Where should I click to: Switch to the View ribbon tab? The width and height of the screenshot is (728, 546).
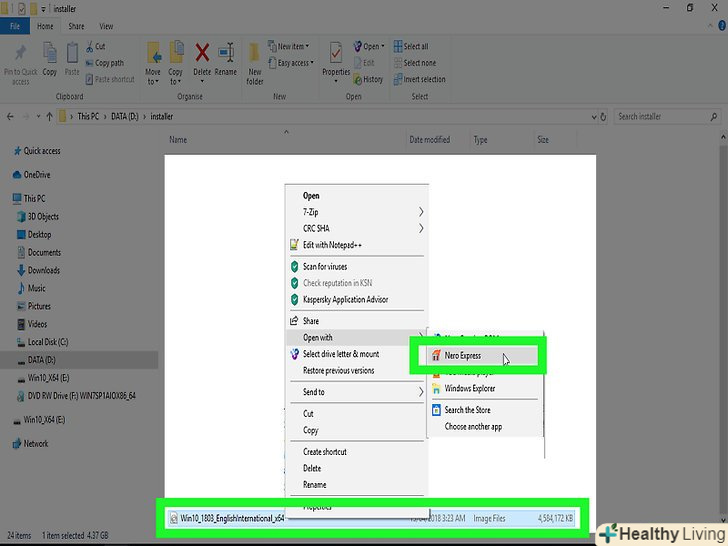coord(106,26)
